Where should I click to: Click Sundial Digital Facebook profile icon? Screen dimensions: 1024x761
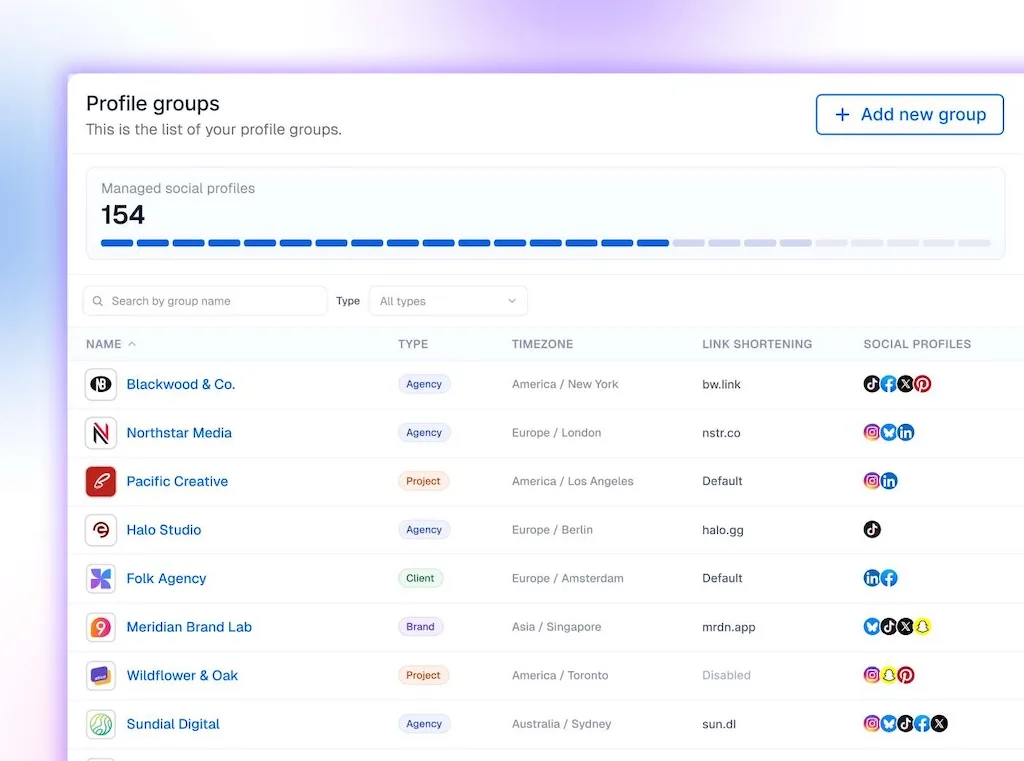[x=922, y=723]
